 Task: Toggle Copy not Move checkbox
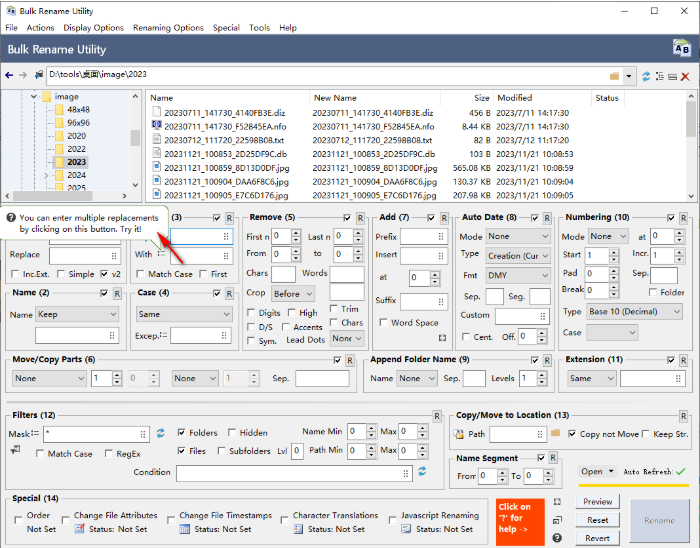(x=572, y=434)
